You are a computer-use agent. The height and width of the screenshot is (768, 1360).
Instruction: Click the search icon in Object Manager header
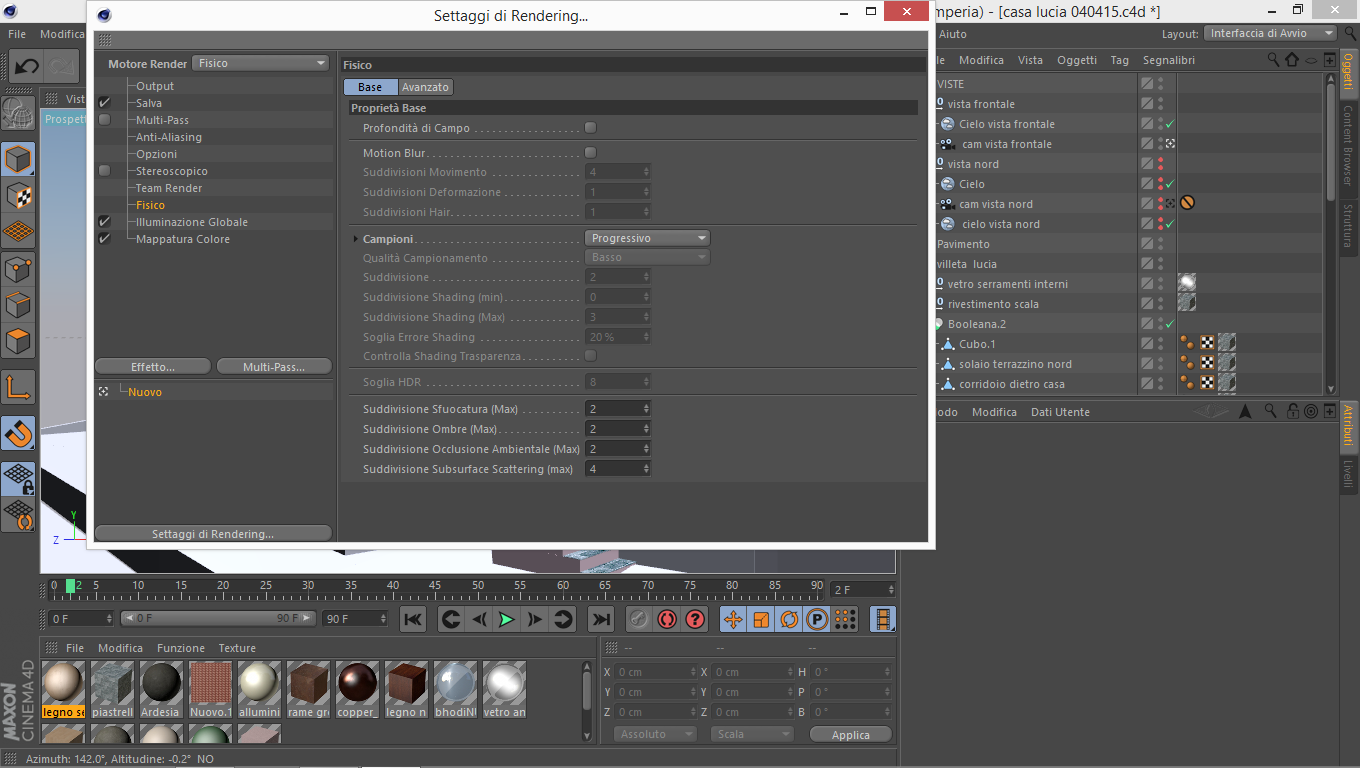coord(1274,60)
